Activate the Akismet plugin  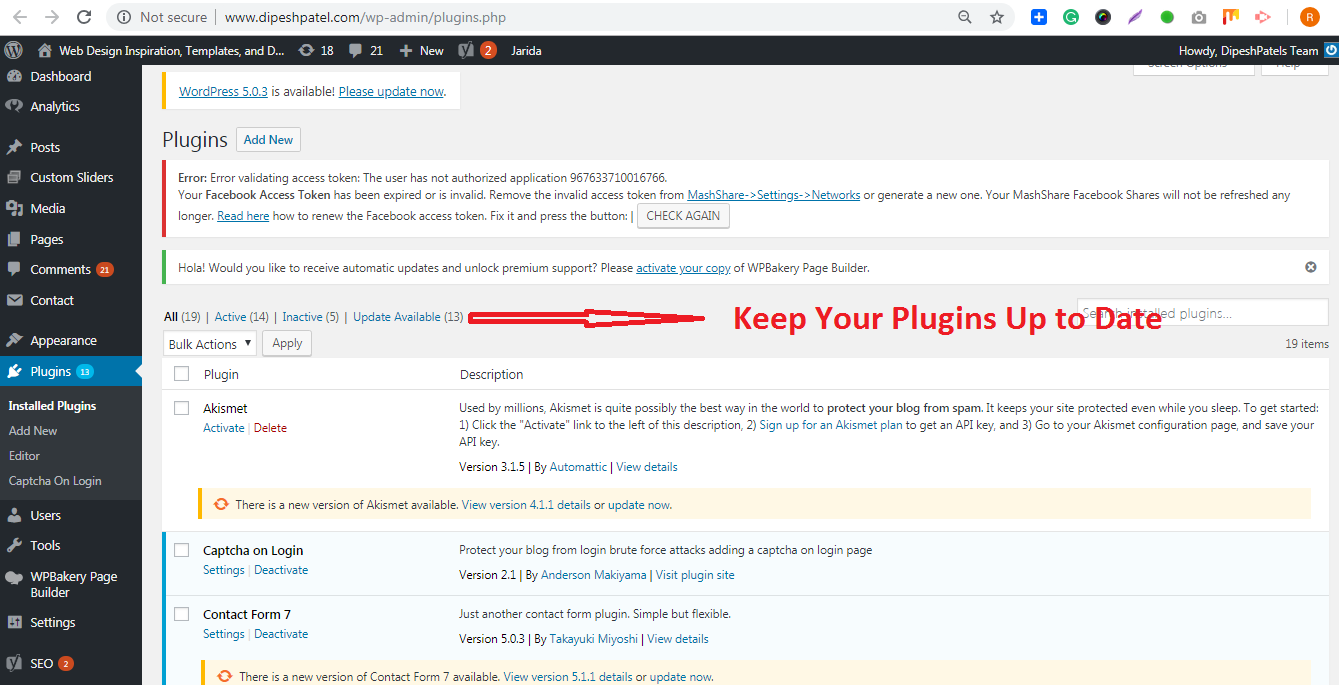tap(223, 428)
